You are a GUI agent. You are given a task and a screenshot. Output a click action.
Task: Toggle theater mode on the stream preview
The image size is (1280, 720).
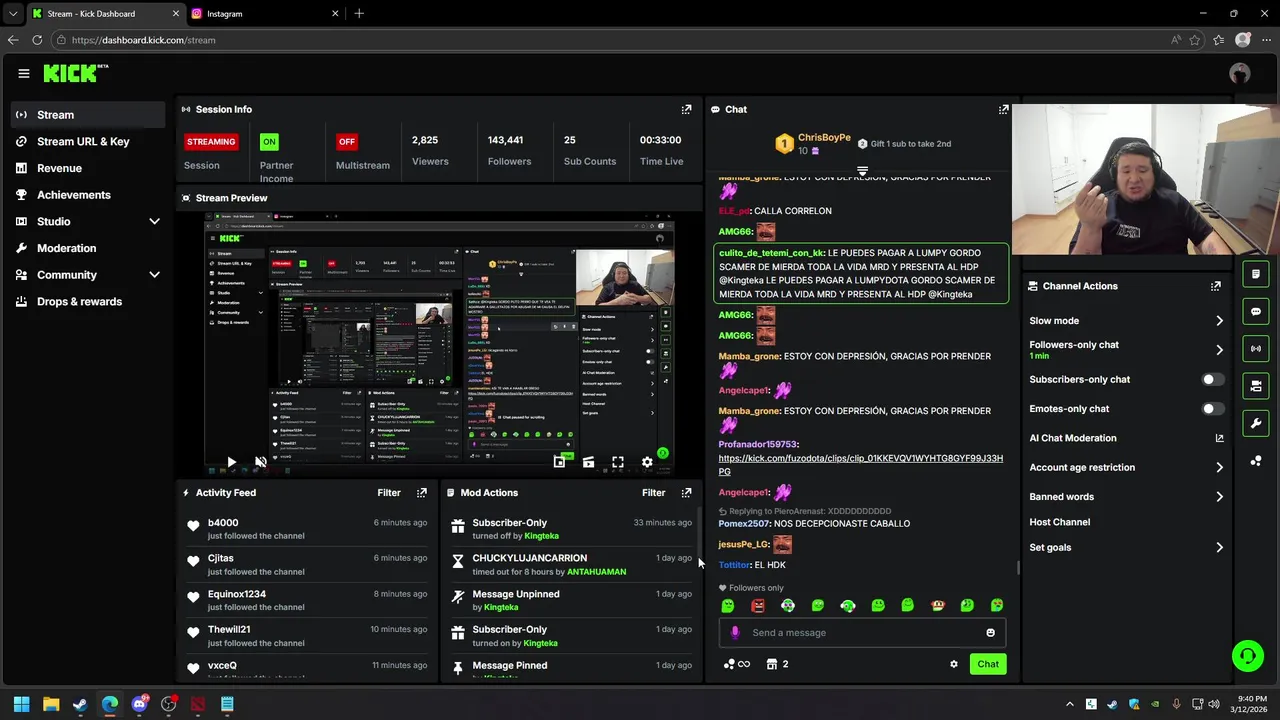pyautogui.click(x=588, y=462)
